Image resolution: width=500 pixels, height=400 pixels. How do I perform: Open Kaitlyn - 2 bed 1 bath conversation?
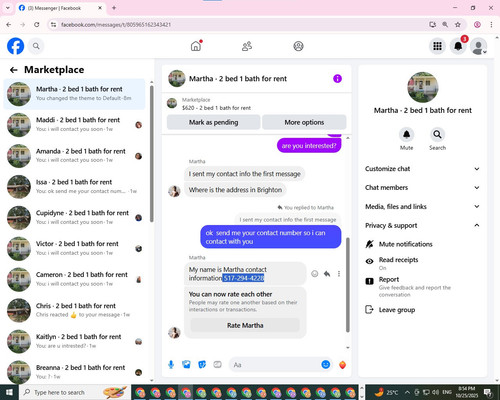75,341
